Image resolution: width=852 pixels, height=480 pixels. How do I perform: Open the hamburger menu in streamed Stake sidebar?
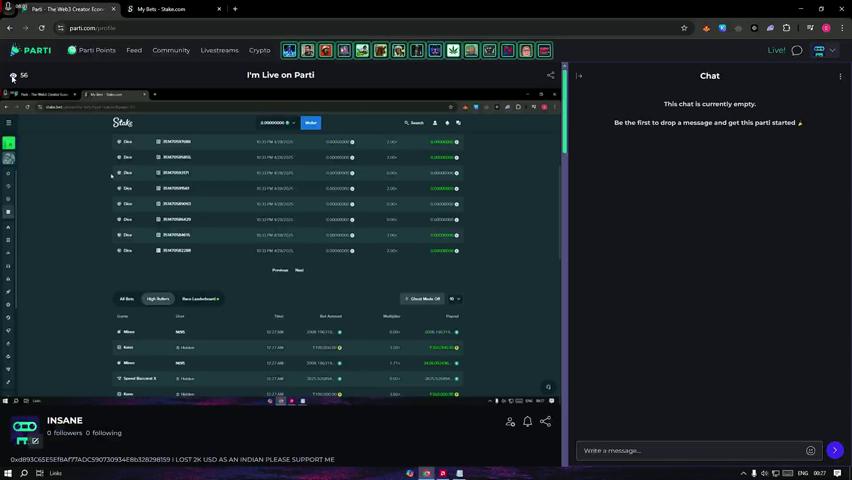pyautogui.click(x=9, y=123)
